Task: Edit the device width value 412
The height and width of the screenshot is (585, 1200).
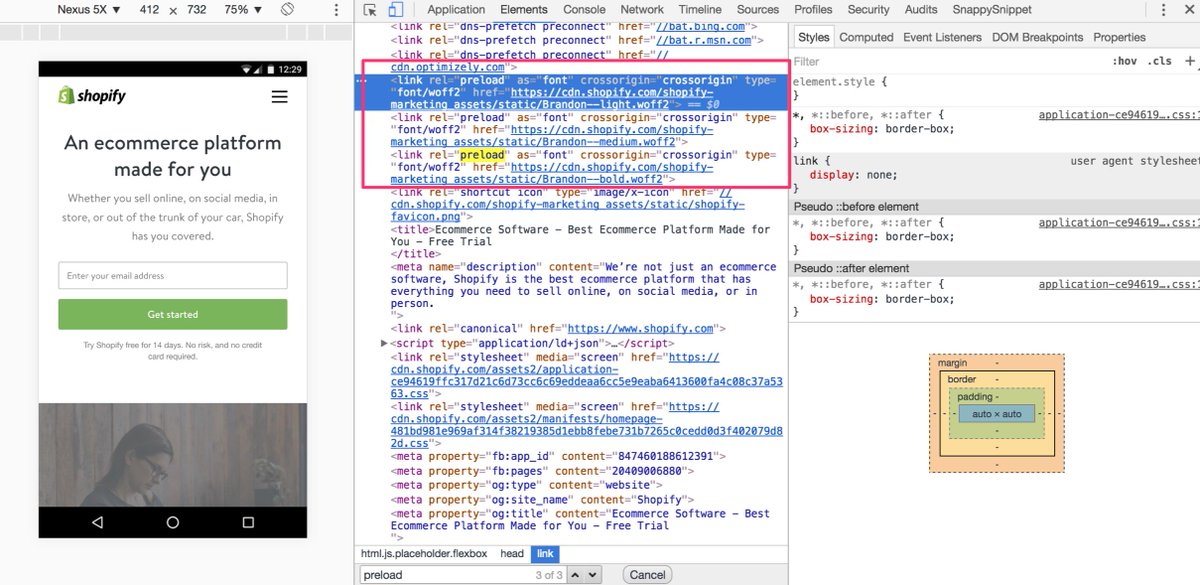Action: [x=150, y=9]
